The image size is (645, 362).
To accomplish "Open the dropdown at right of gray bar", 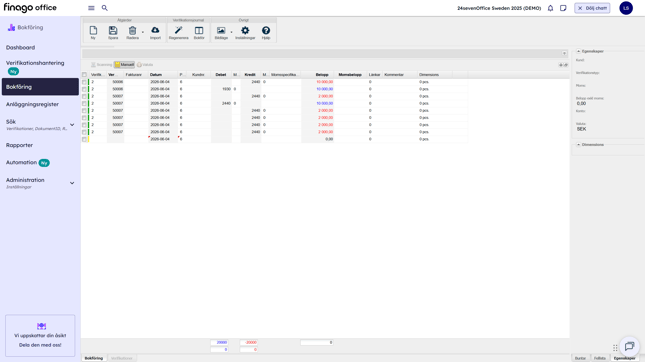I will (x=564, y=53).
